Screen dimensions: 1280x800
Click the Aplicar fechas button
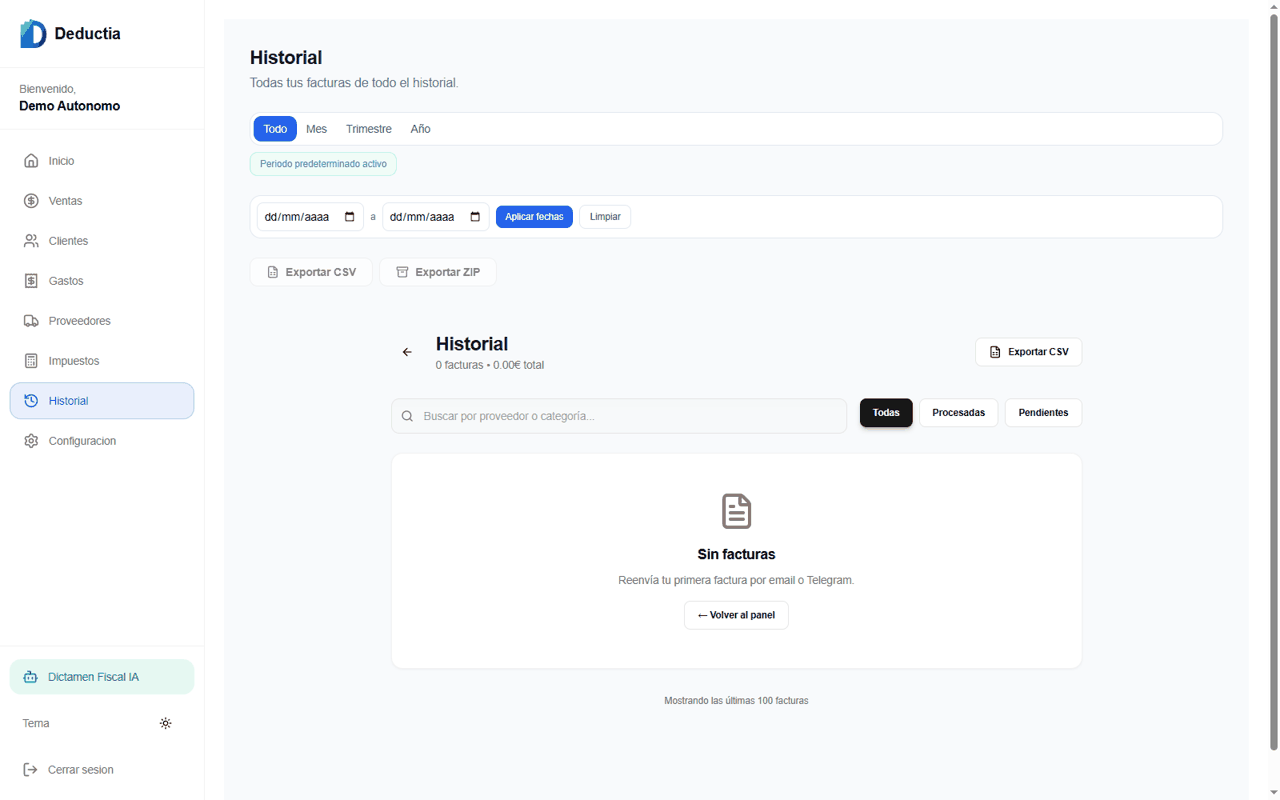[x=534, y=216]
